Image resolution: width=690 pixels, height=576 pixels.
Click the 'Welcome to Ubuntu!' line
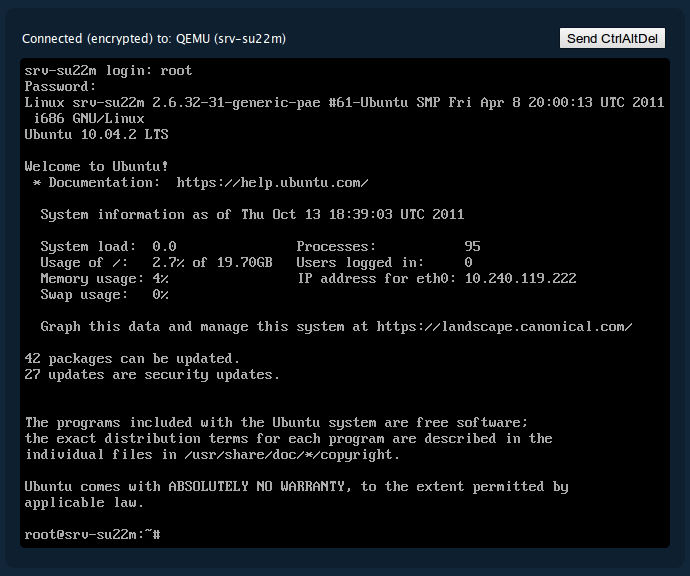(x=96, y=166)
